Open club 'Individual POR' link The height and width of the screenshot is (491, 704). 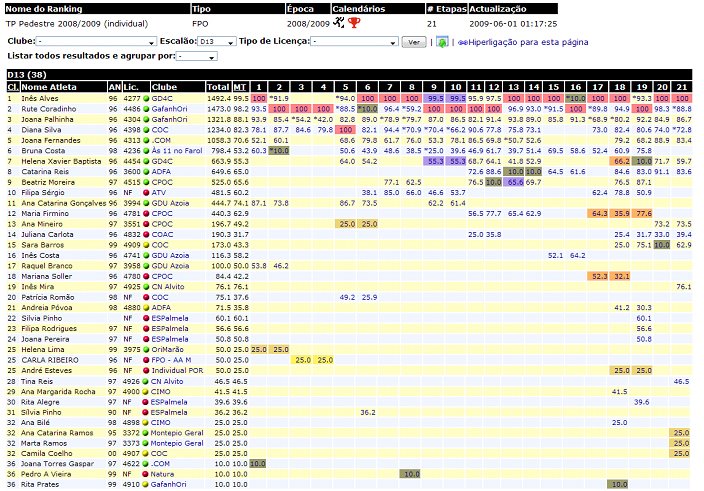(x=177, y=370)
